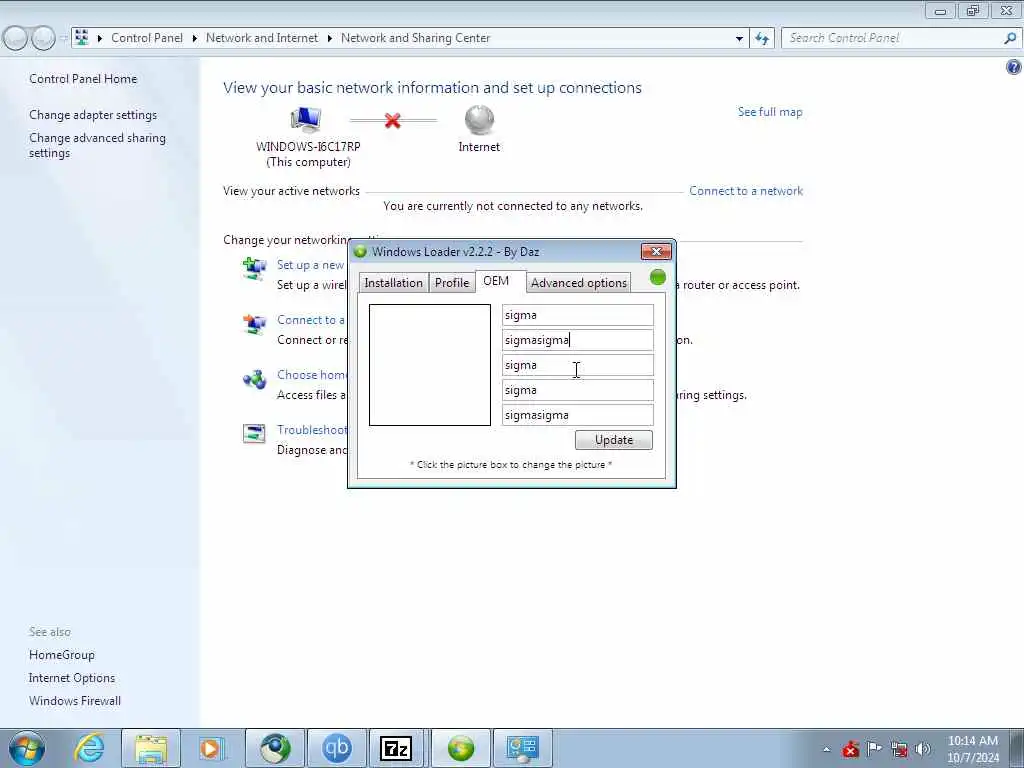Click See full map link
The width and height of the screenshot is (1024, 768).
(770, 112)
